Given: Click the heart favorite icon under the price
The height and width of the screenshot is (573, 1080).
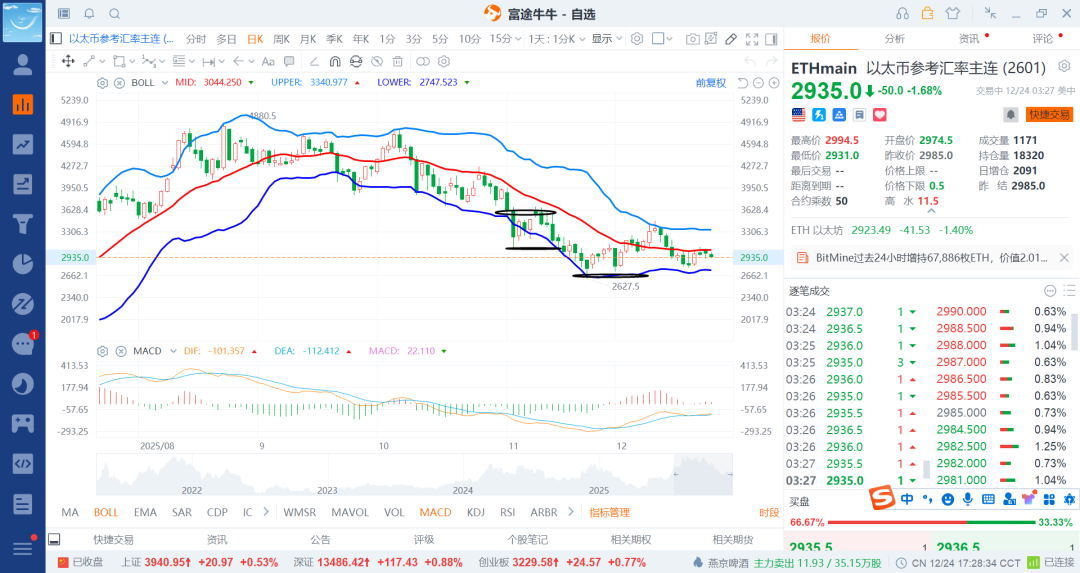Looking at the screenshot, I should click(880, 114).
